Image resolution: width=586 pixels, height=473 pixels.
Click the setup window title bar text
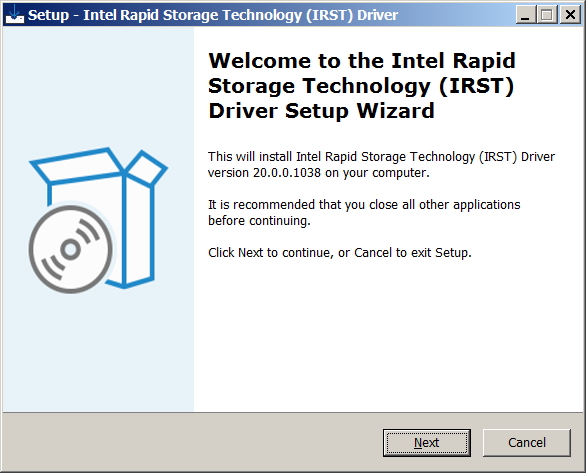coord(213,15)
